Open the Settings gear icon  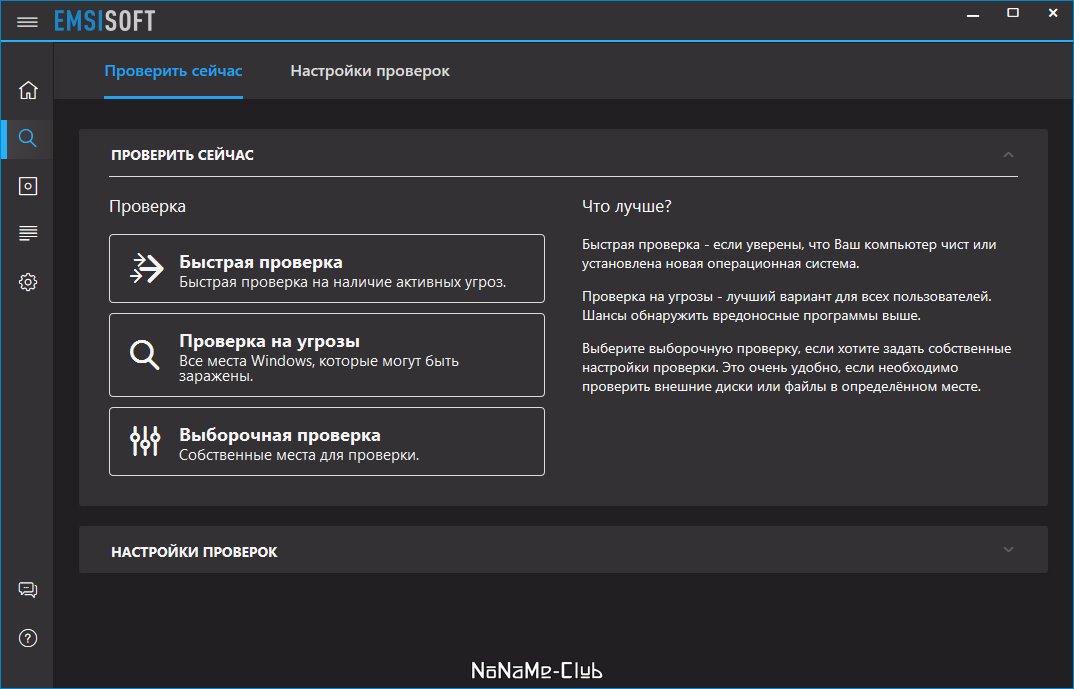pos(28,281)
